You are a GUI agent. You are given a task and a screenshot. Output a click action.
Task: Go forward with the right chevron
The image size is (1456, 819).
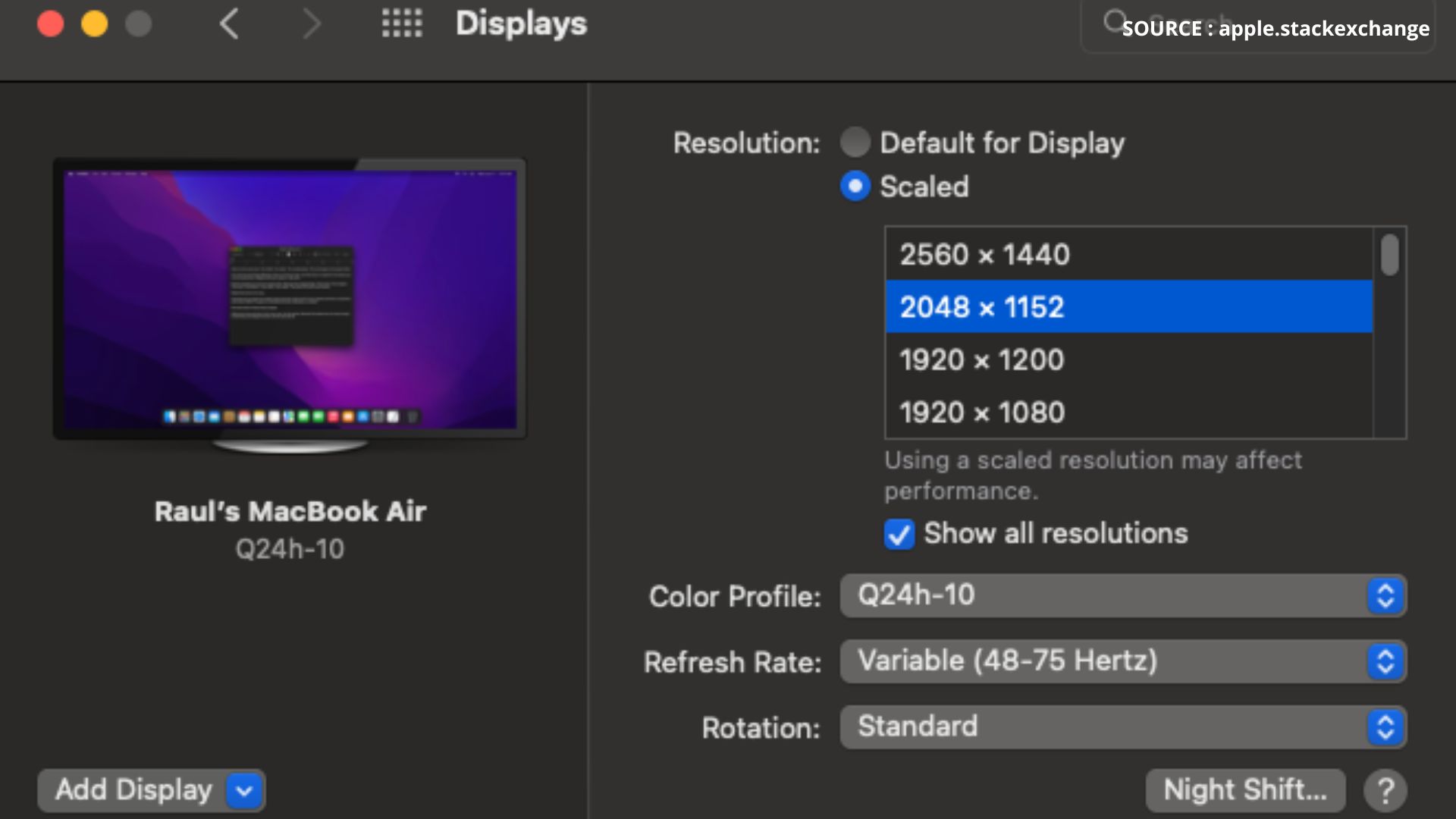(x=312, y=24)
